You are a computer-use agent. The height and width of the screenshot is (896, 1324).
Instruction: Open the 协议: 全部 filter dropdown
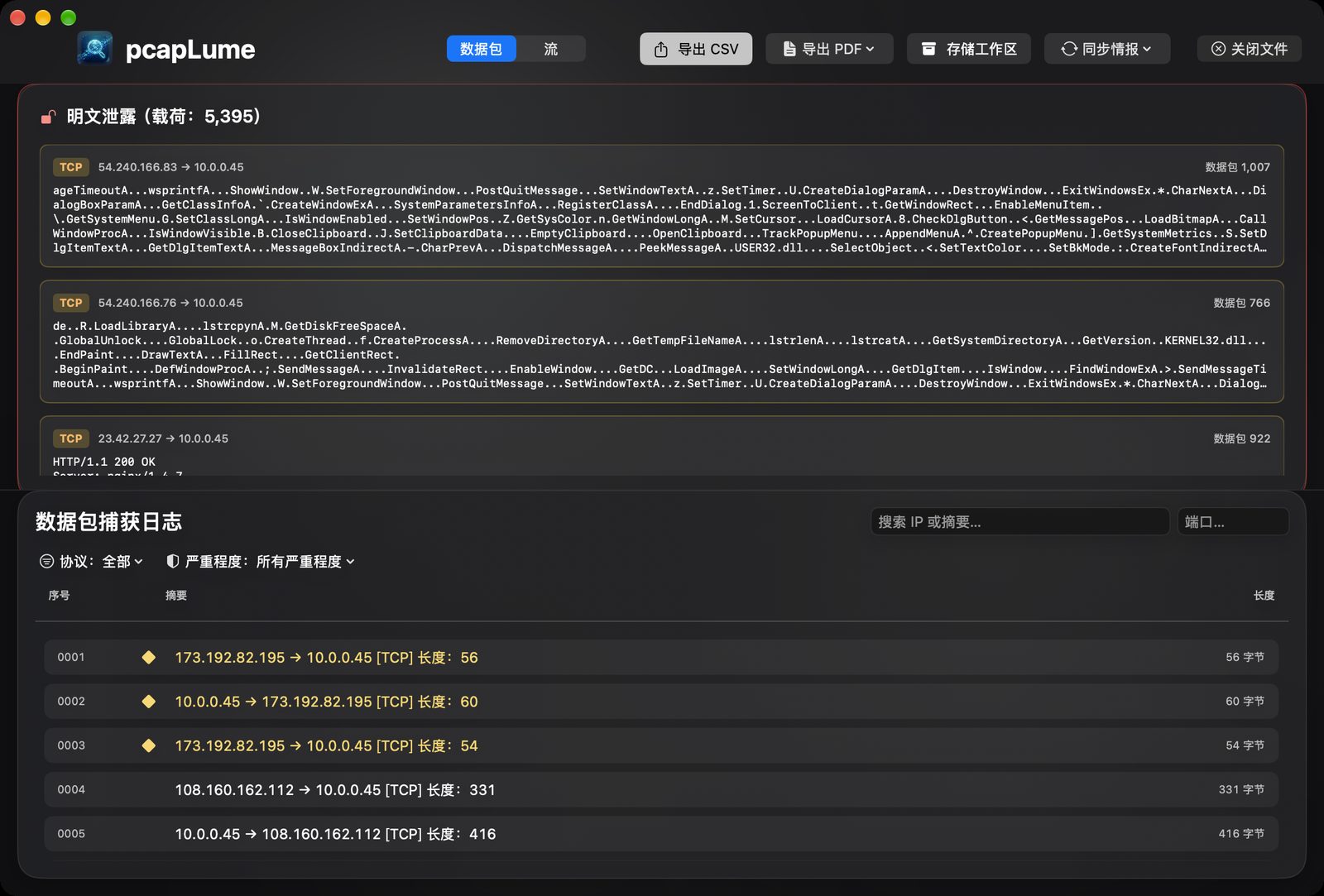click(x=92, y=562)
